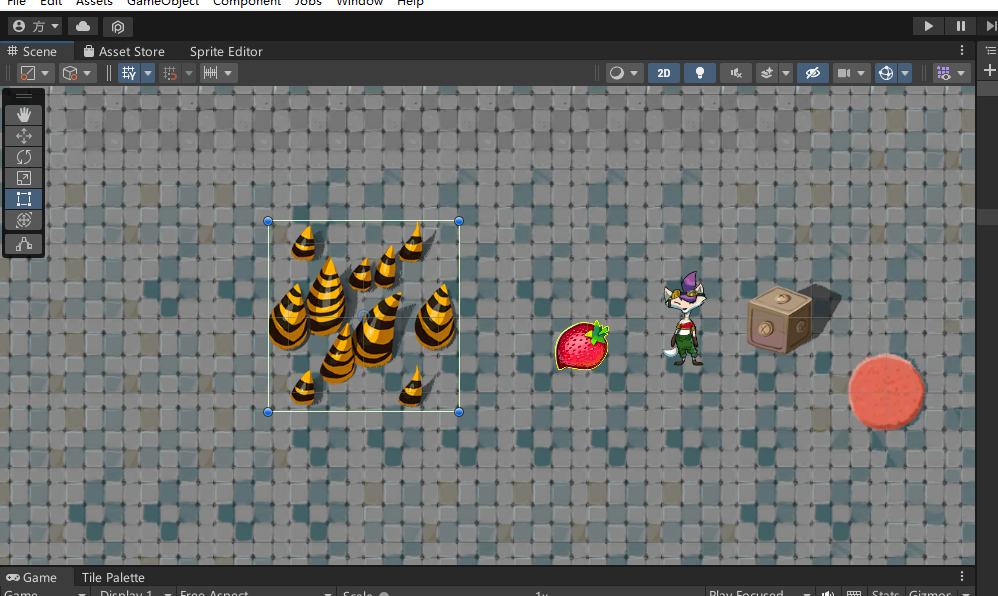998x596 pixels.
Task: Click the render doc style shading mode icon
Action: click(618, 72)
